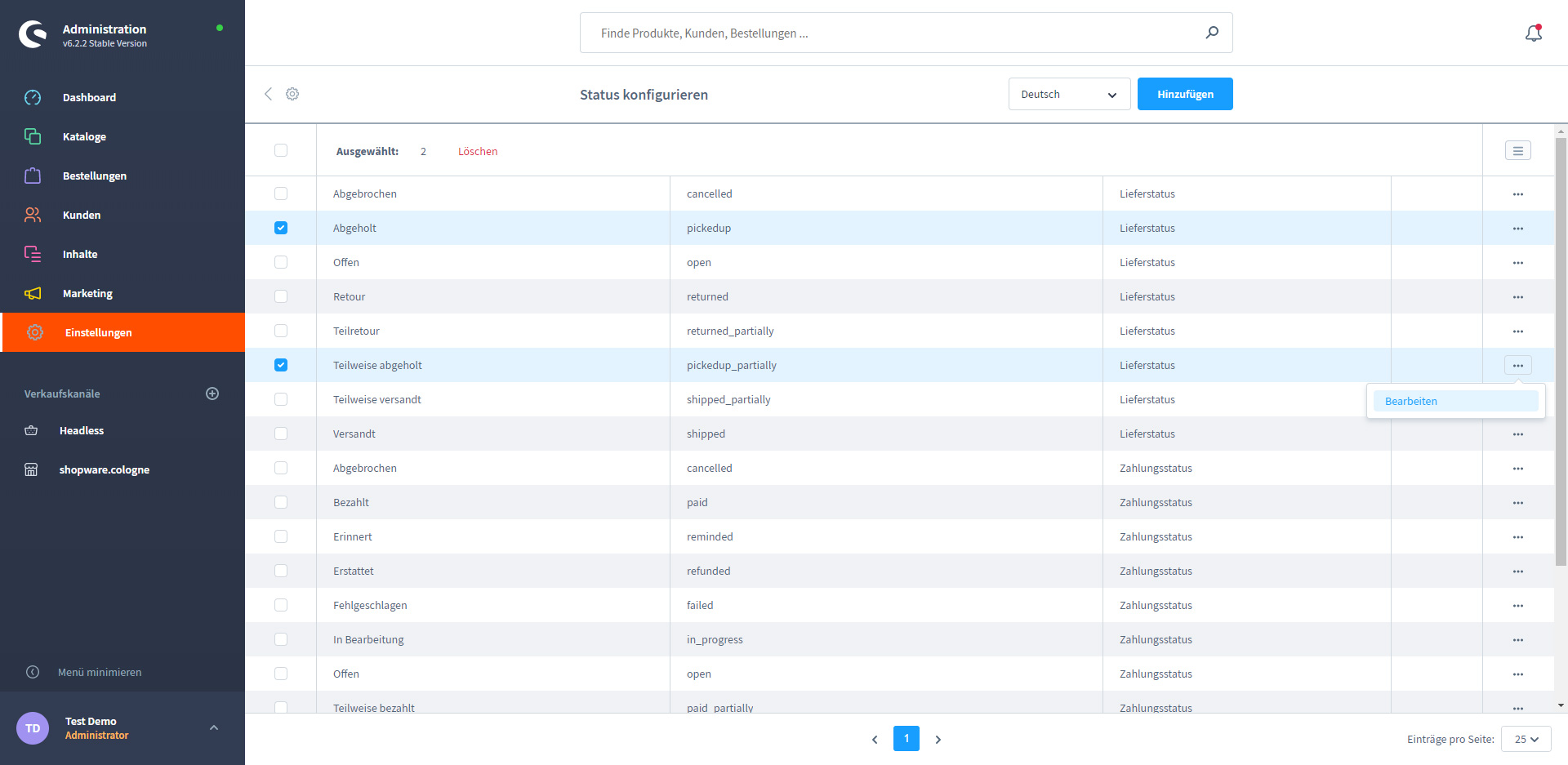Viewport: 1568px width, 765px height.
Task: Toggle the select-all checkbox in header
Action: pyautogui.click(x=281, y=150)
